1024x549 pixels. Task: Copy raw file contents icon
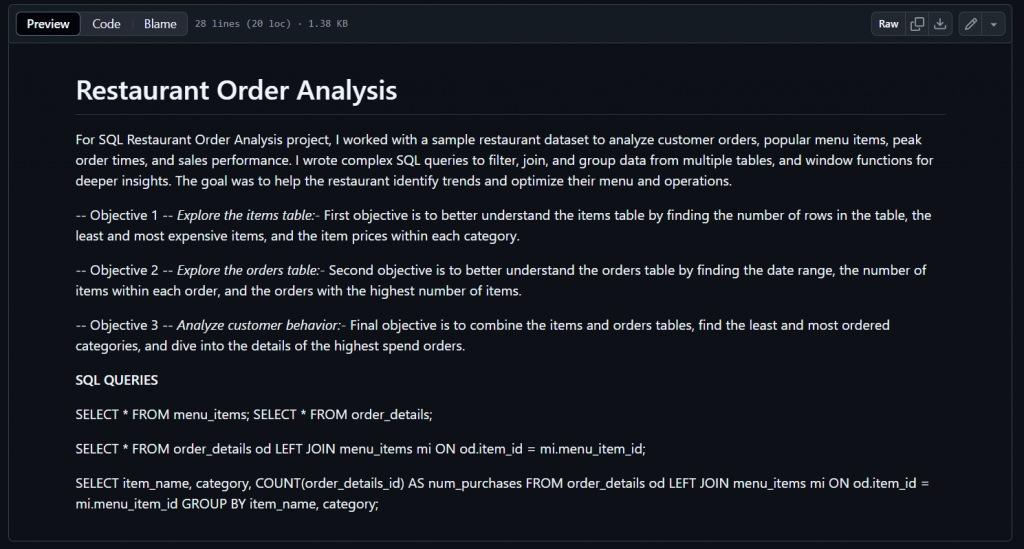917,24
